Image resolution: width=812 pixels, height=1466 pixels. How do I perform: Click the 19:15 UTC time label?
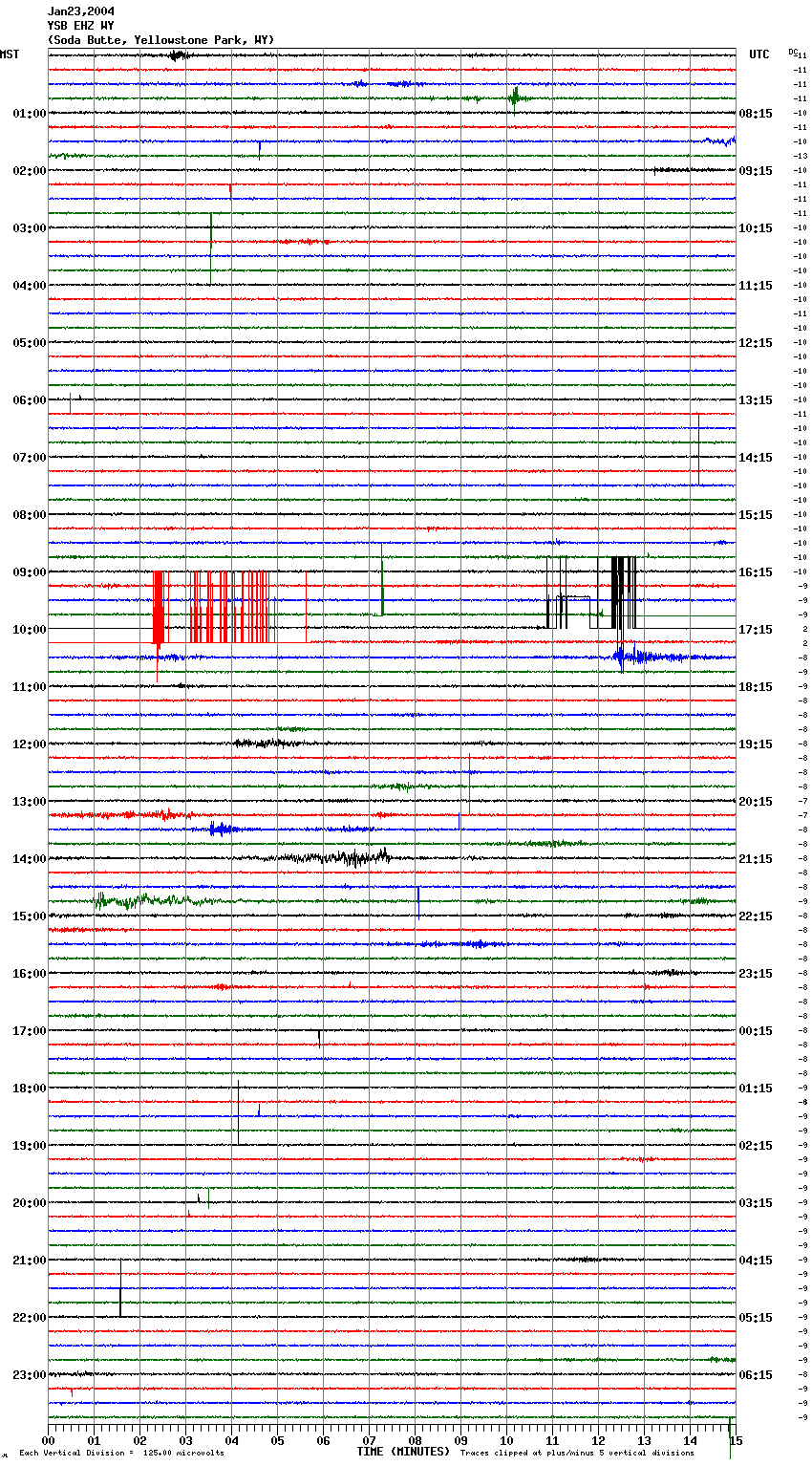tap(756, 744)
